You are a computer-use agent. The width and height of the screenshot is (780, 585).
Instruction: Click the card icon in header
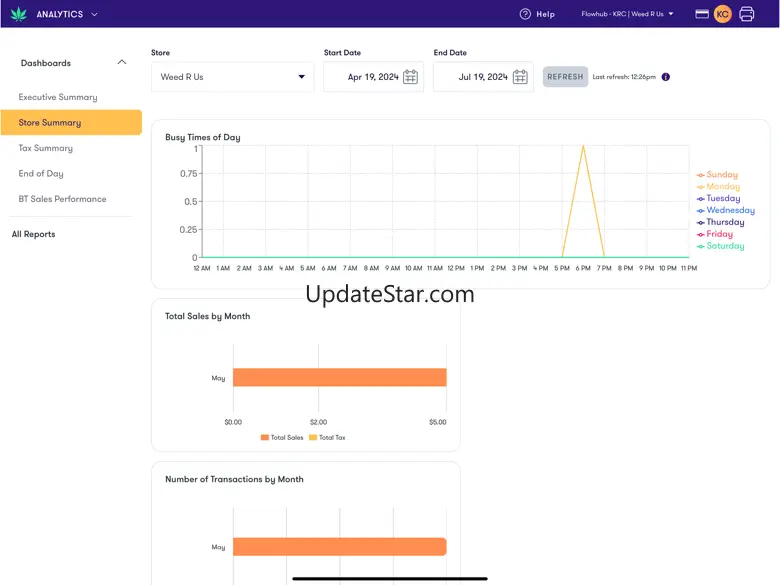click(x=702, y=14)
